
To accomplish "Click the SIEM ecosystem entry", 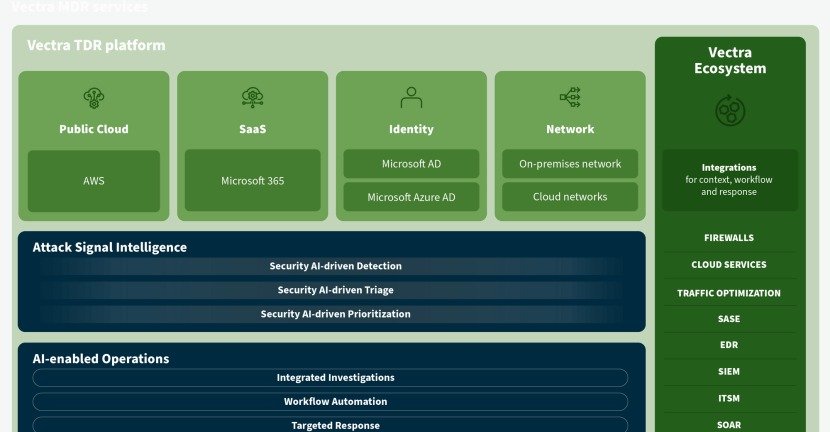I will pyautogui.click(x=729, y=372).
